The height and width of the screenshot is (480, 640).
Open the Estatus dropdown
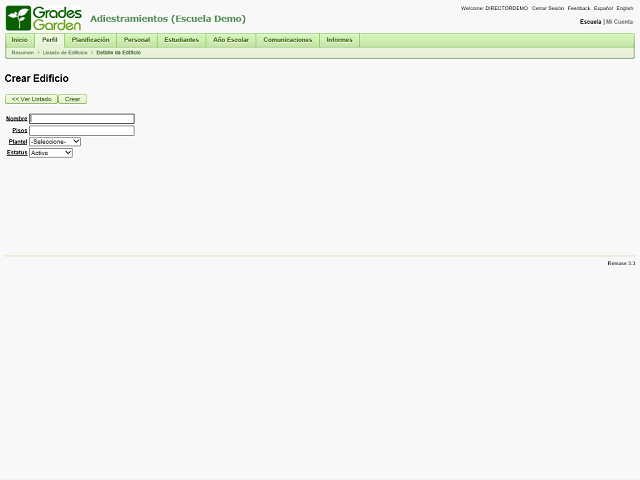51,153
